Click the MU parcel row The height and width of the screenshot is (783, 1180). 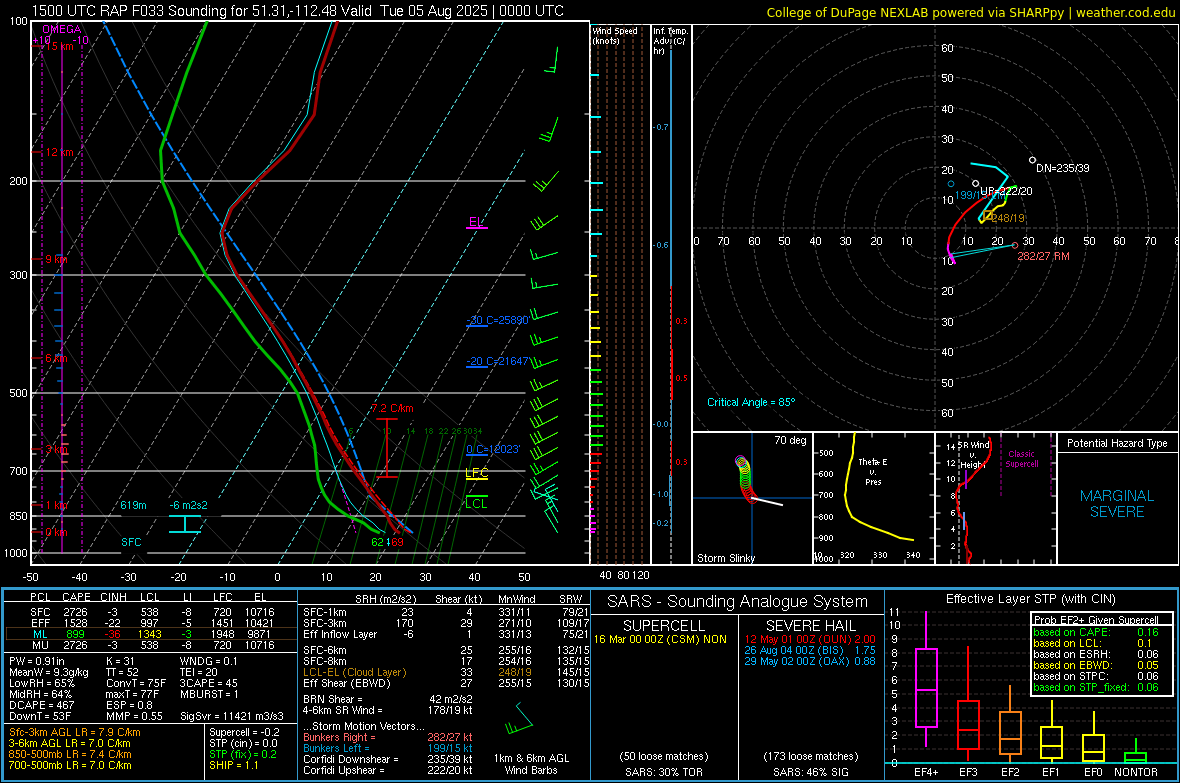149,644
